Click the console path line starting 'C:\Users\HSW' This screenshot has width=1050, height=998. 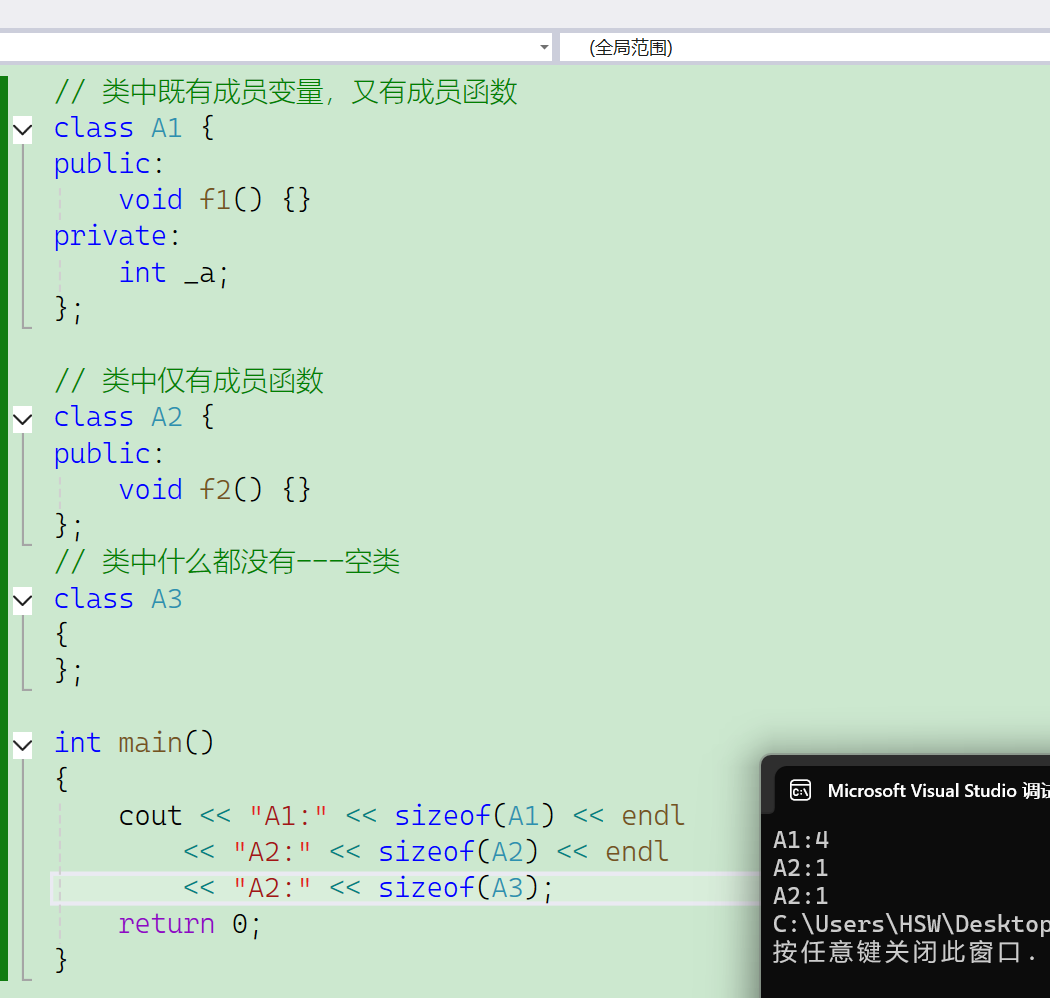click(911, 924)
